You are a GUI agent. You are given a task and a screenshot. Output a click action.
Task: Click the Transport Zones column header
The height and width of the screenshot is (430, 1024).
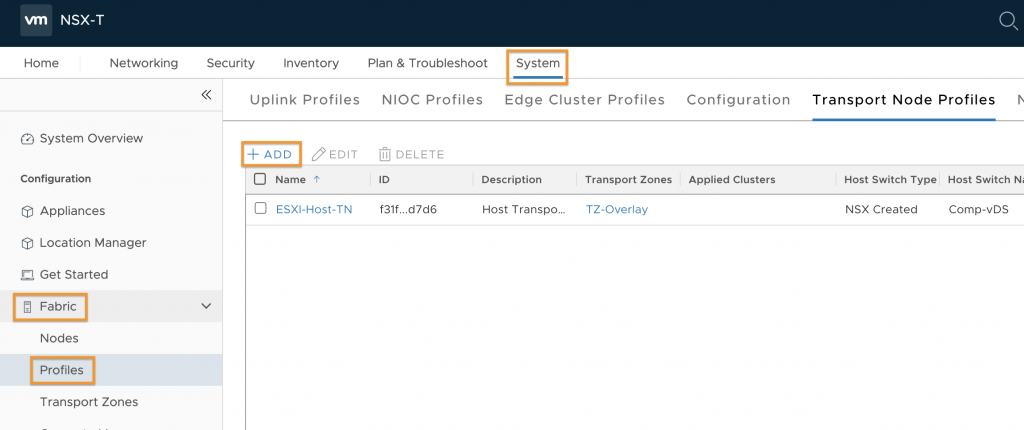click(x=628, y=180)
